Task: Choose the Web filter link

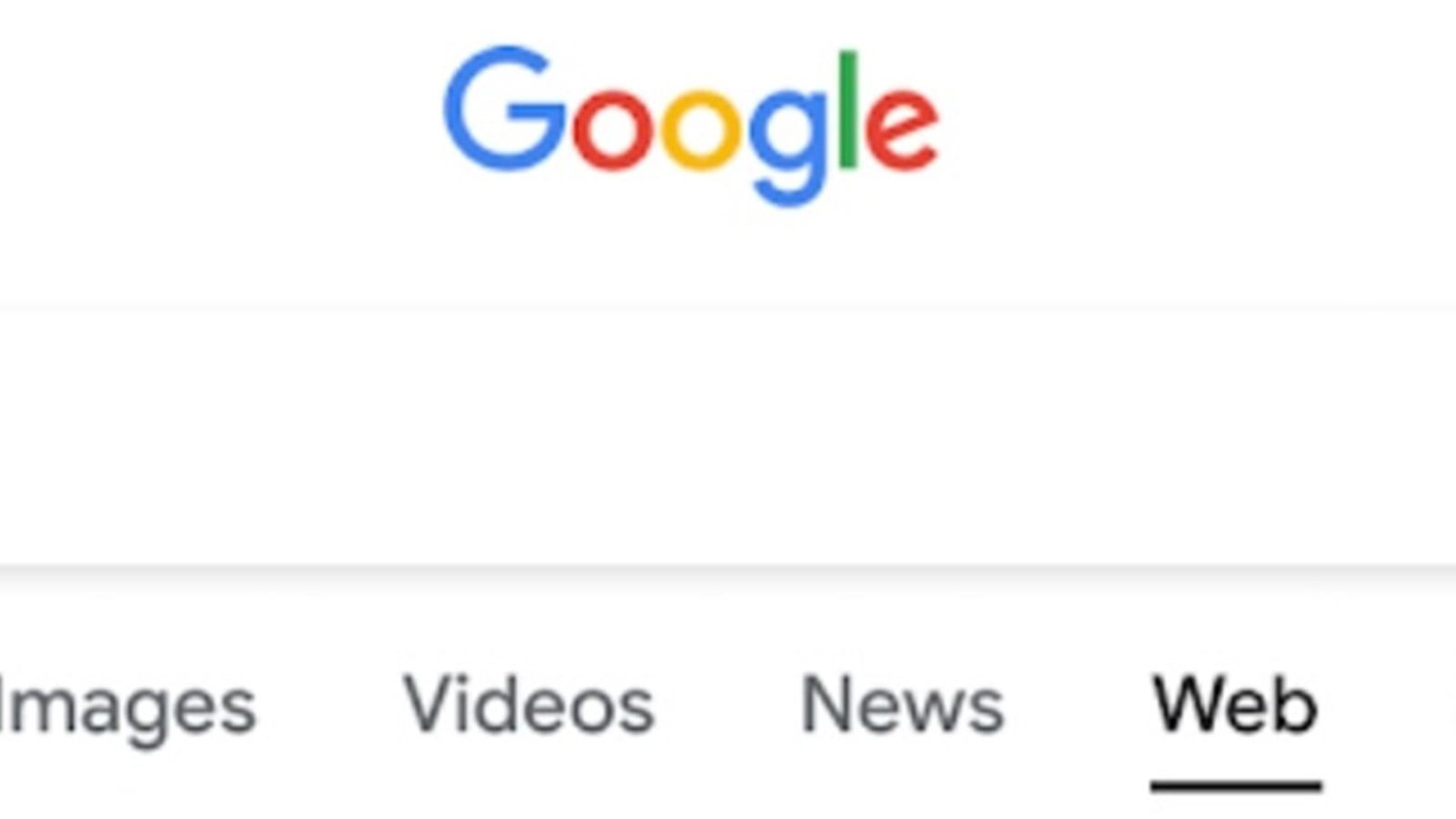Action: (1235, 704)
